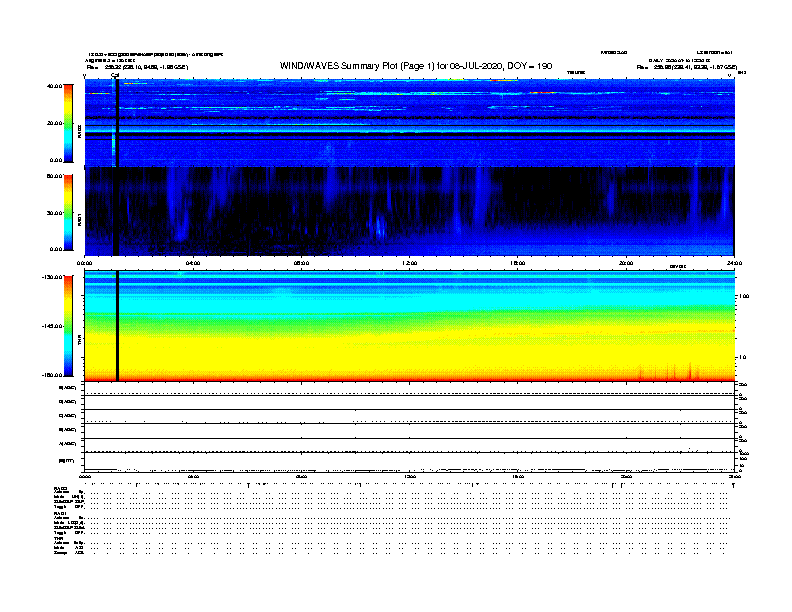
Task: Select the RAD2 intensity color bar
Action: pyautogui.click(x=68, y=123)
